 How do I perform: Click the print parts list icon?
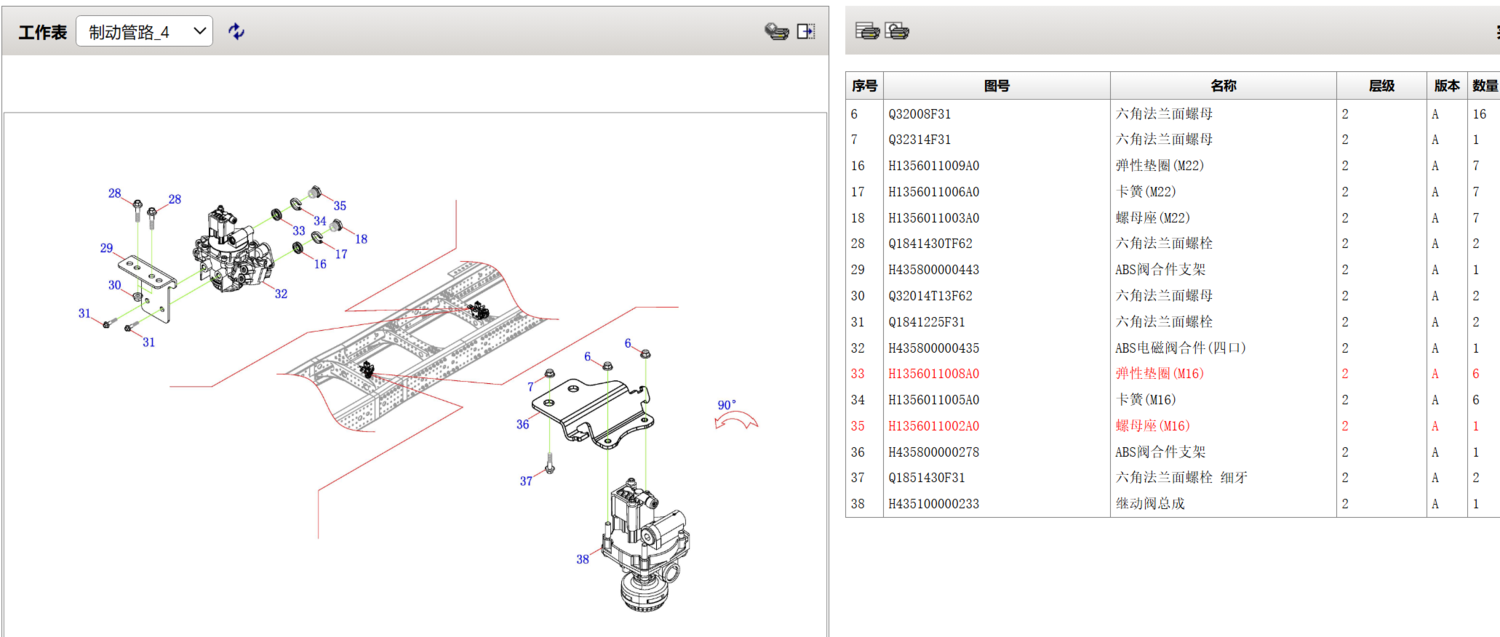(x=868, y=32)
